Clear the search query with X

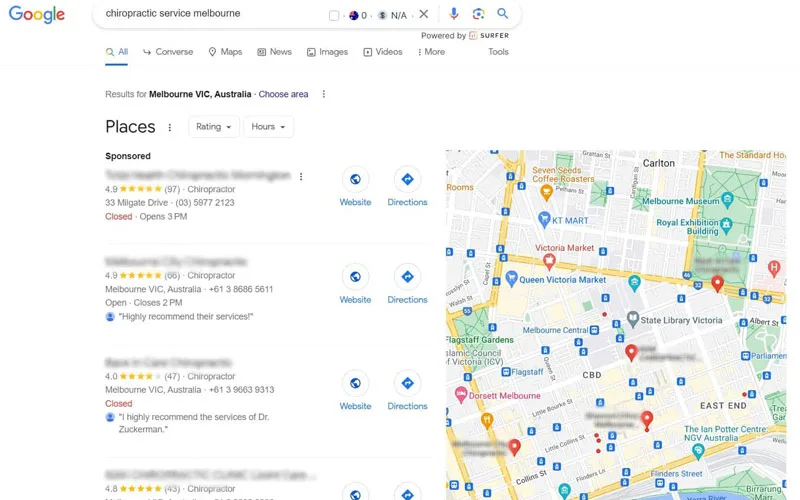click(x=423, y=14)
